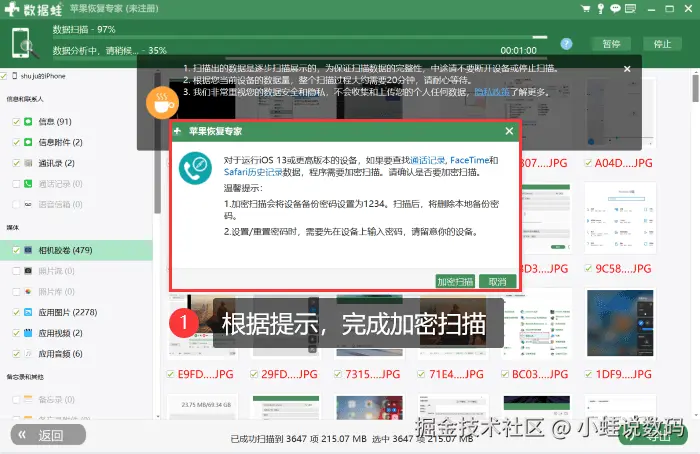
Task: Open the Safari历史记录 link in dialog
Action: click(x=253, y=172)
